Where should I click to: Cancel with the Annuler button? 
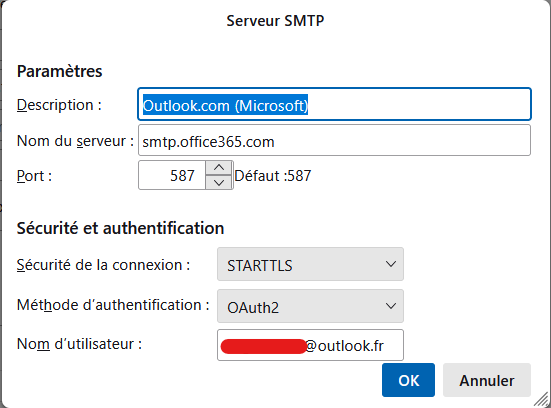(487, 380)
